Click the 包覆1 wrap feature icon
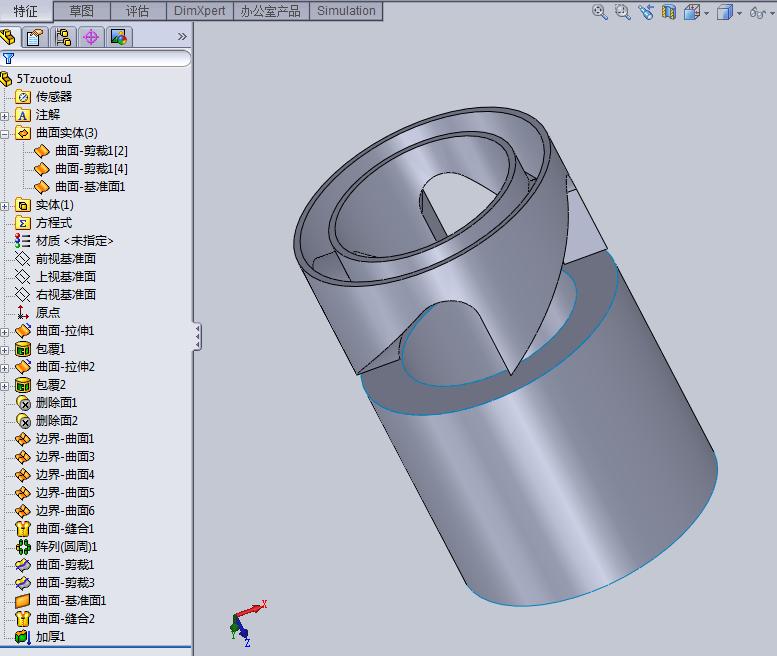 tap(23, 349)
